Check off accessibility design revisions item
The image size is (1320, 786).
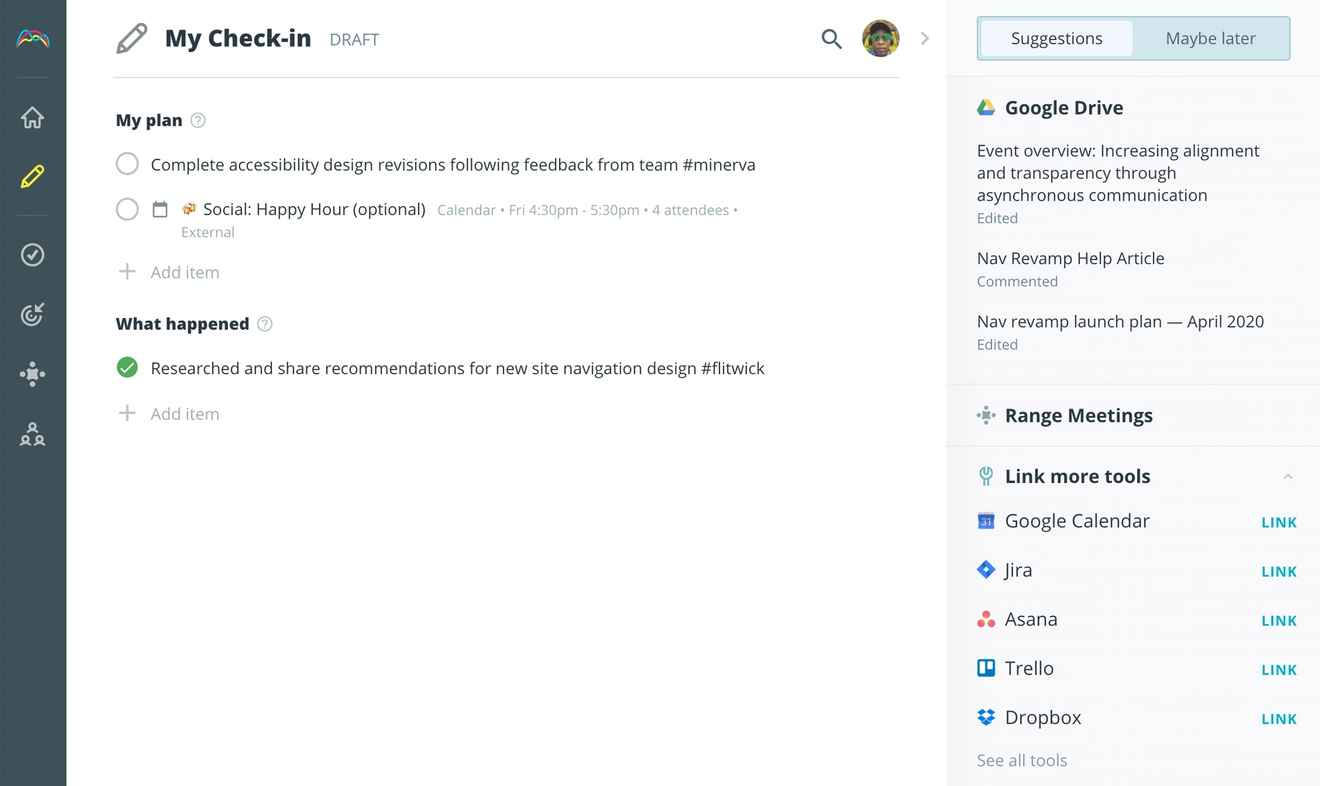127,164
